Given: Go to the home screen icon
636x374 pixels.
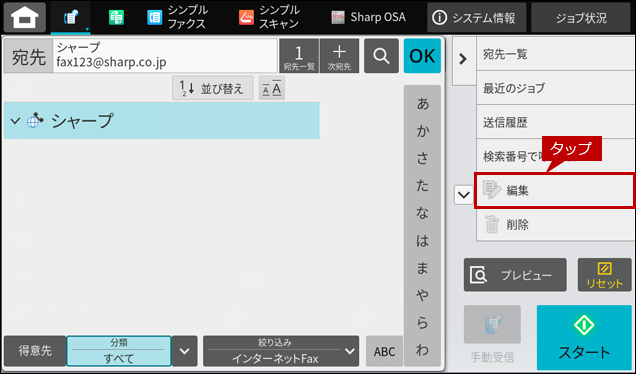Looking at the screenshot, I should click(x=25, y=17).
